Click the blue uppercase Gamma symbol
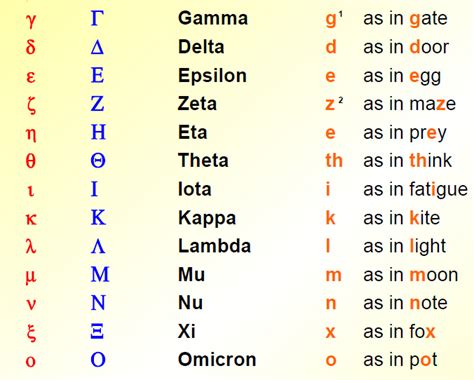 click(97, 18)
